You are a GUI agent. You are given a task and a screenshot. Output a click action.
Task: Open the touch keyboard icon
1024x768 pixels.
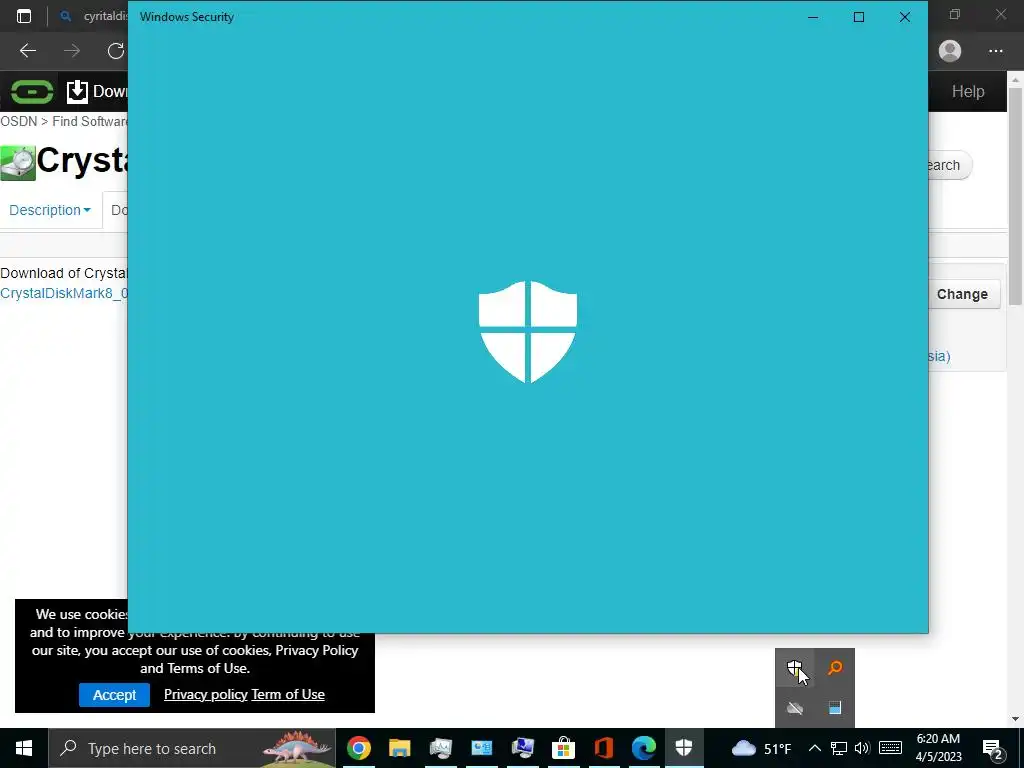tap(890, 748)
